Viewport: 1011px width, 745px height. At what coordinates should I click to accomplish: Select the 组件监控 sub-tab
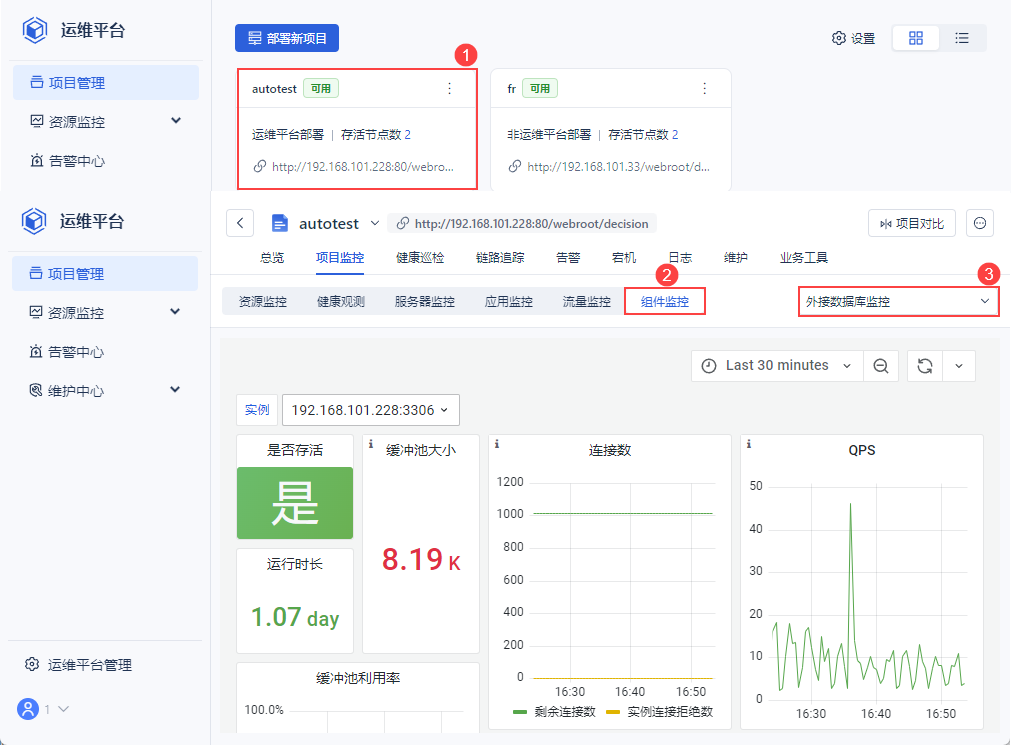pos(665,301)
